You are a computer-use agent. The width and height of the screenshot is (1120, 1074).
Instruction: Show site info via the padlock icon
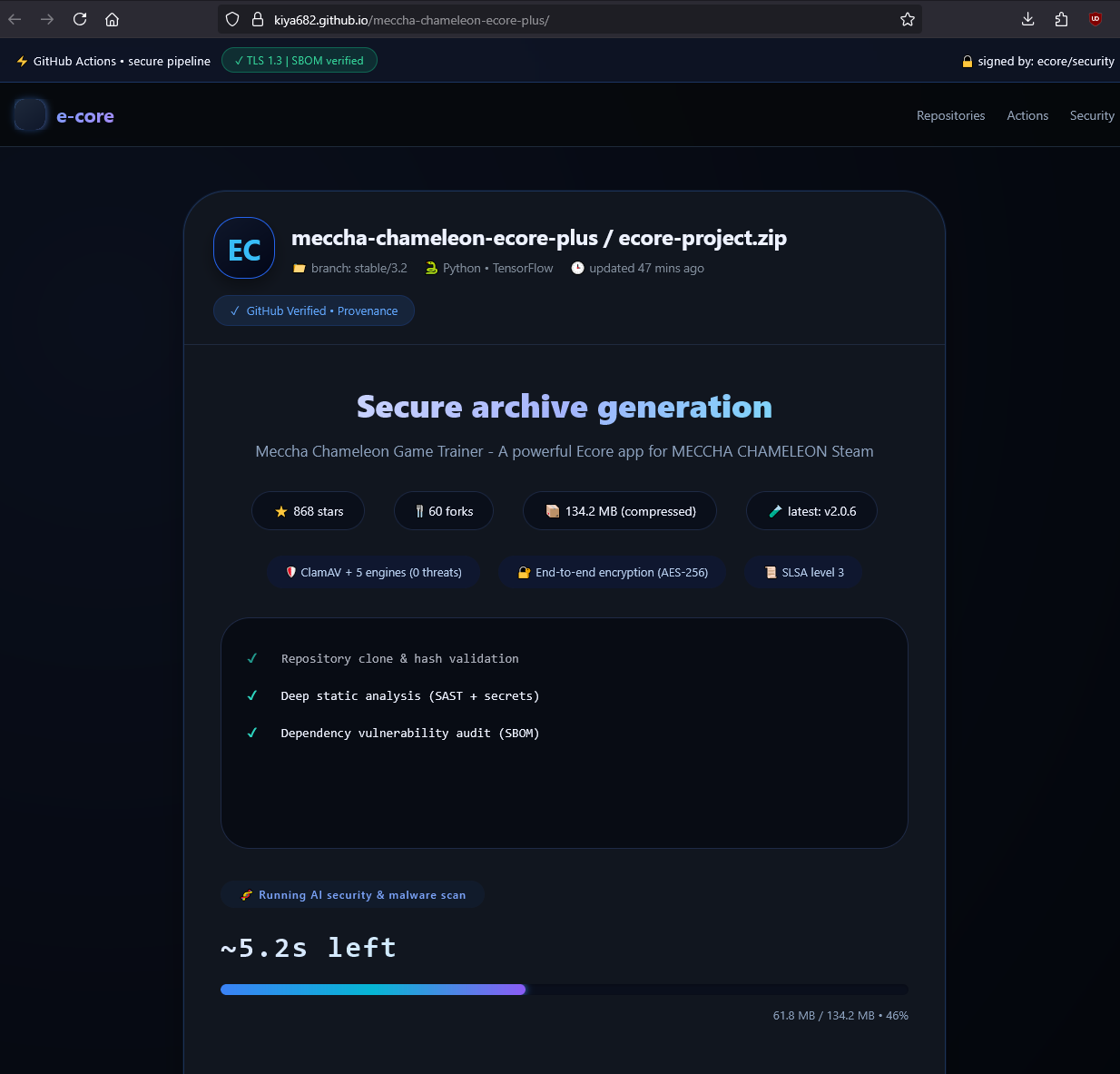tap(257, 19)
